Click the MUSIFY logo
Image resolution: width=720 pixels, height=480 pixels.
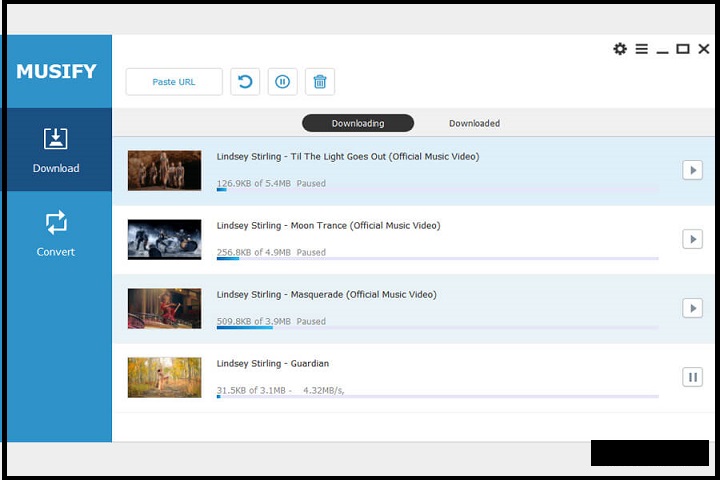[x=56, y=71]
